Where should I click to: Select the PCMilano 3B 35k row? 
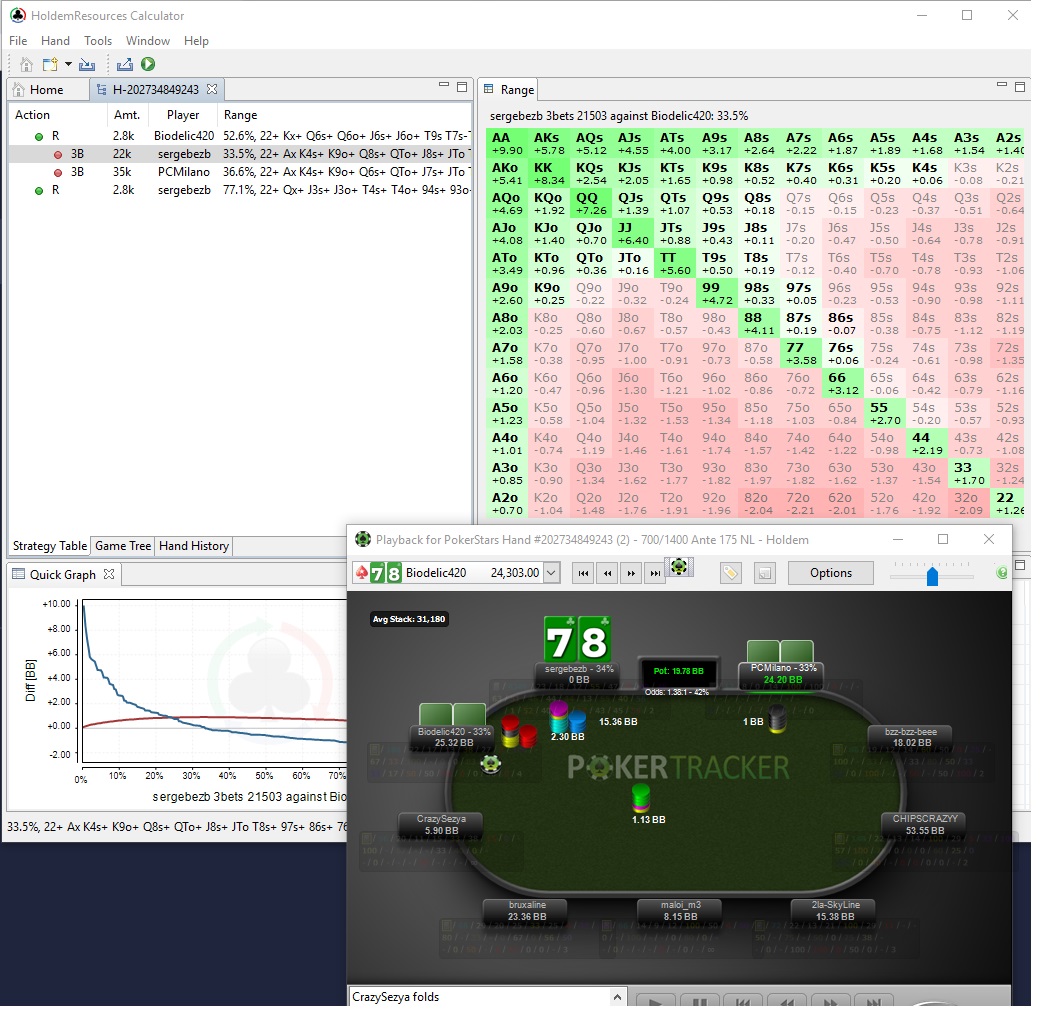point(241,172)
